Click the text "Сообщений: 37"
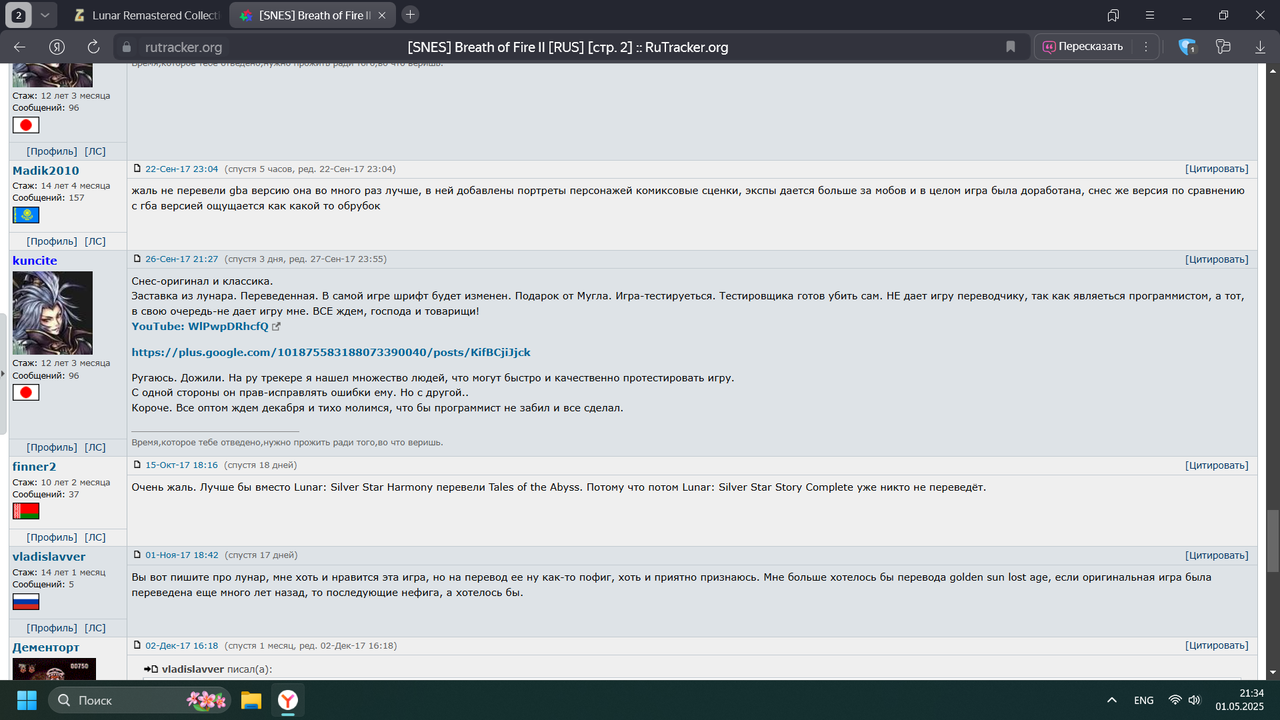 point(45,494)
